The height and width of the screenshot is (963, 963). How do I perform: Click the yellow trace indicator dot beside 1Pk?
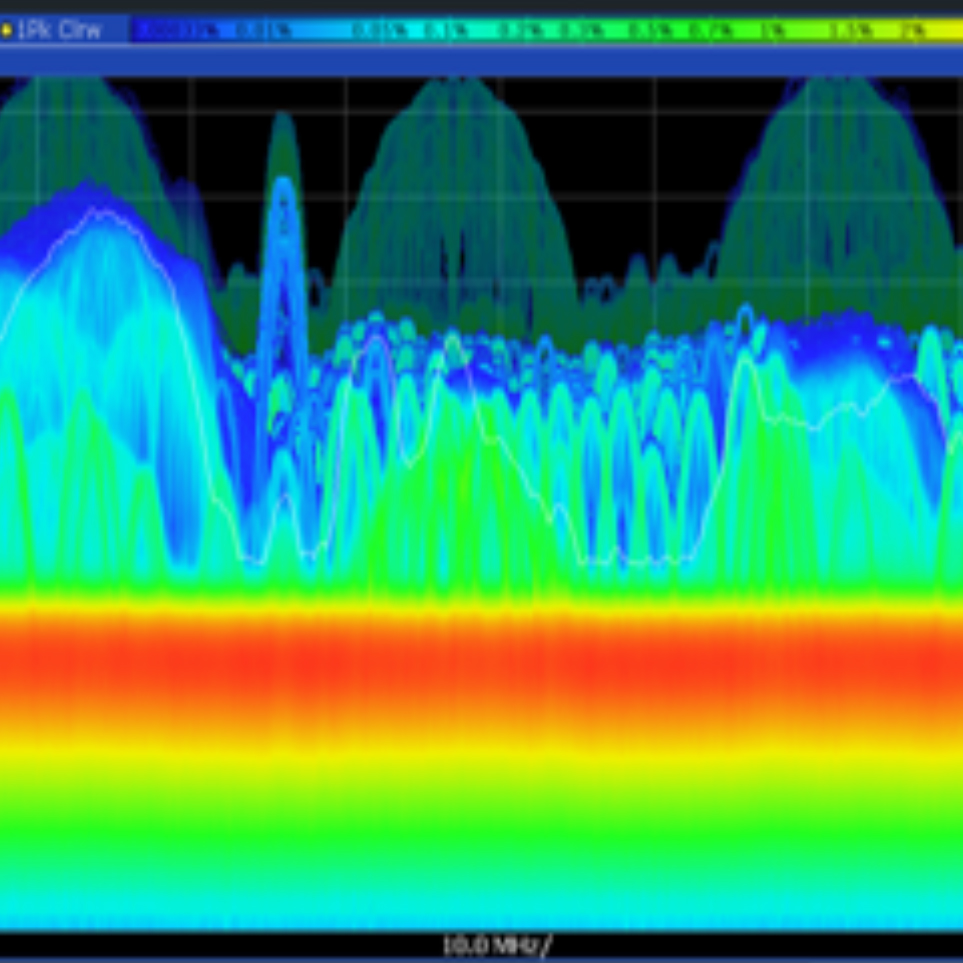tap(8, 30)
